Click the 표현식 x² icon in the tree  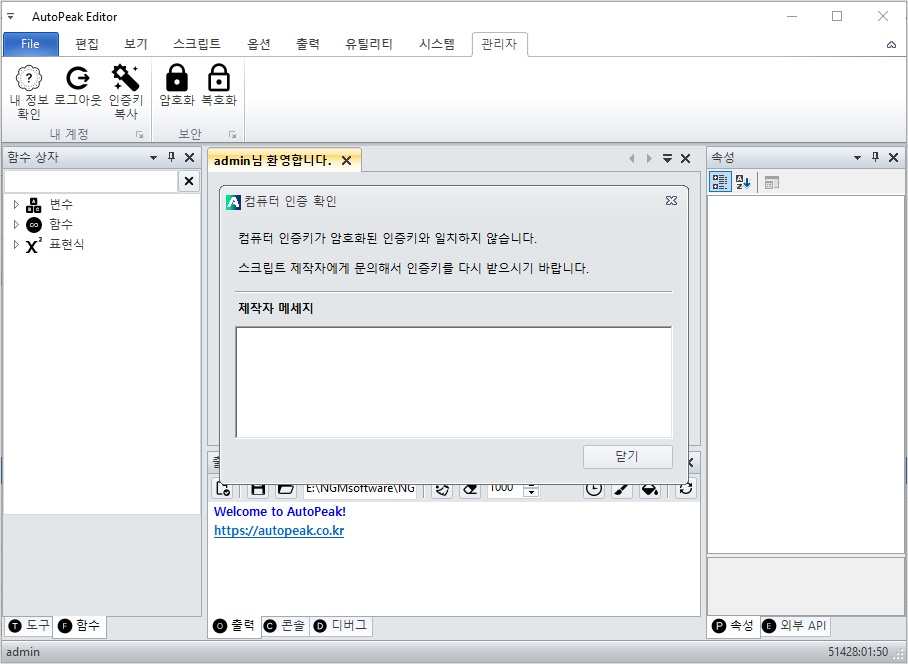tap(34, 245)
